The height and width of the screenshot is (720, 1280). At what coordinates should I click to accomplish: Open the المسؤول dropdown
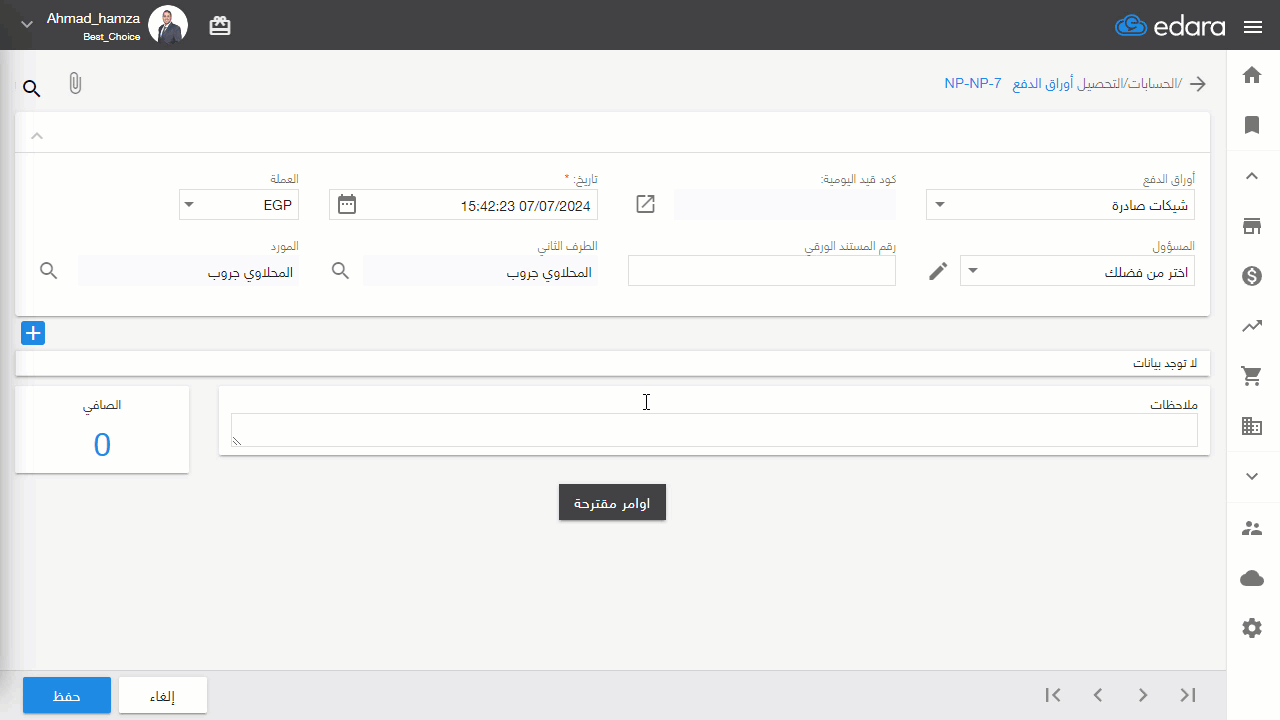point(1077,271)
